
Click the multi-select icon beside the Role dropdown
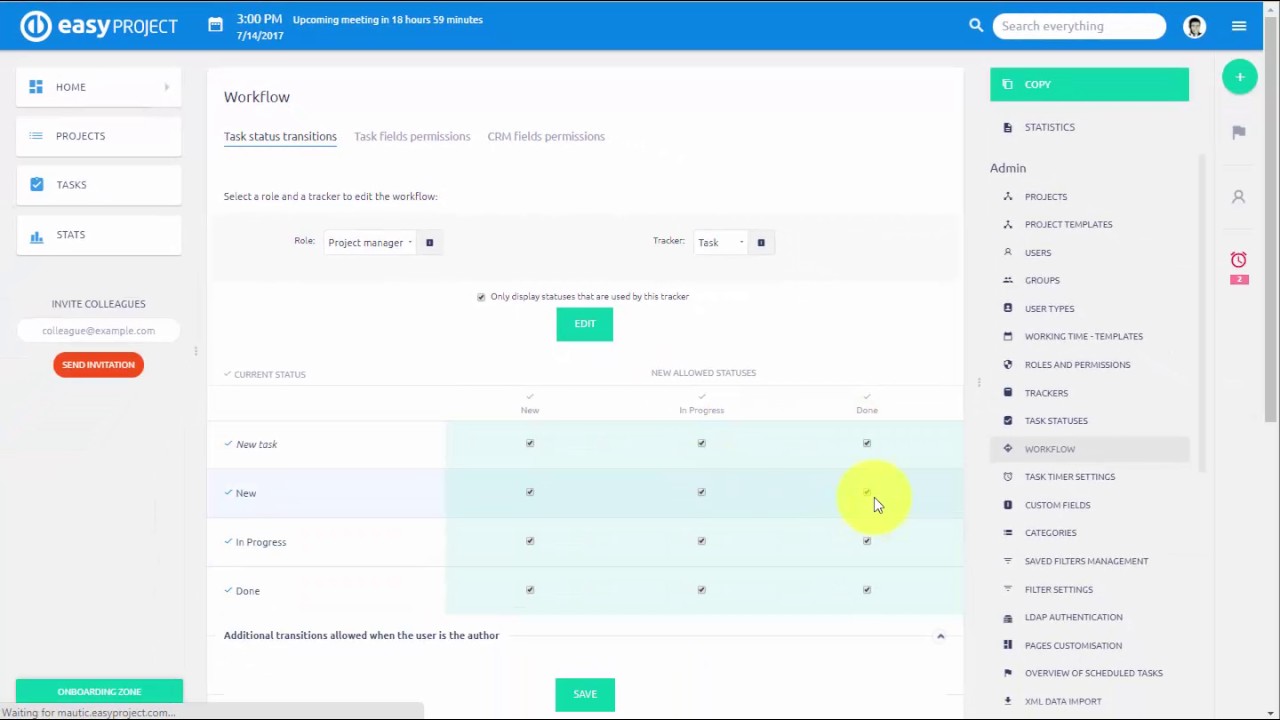point(430,243)
